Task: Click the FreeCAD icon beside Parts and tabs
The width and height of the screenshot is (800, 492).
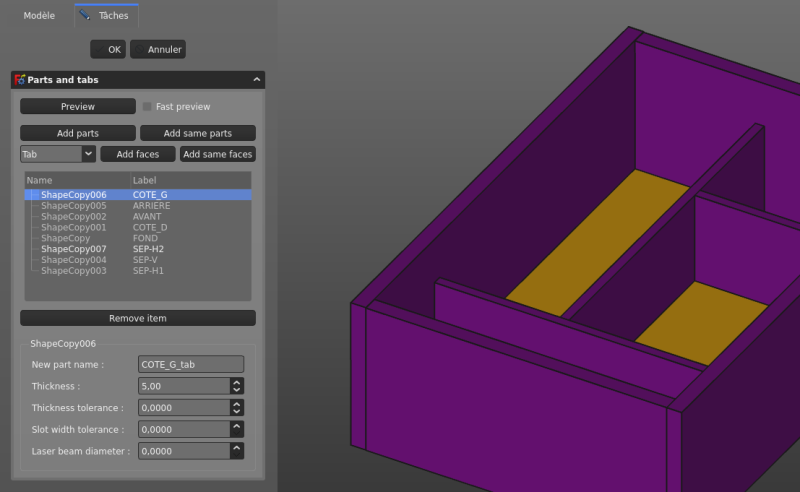Action: click(20, 80)
